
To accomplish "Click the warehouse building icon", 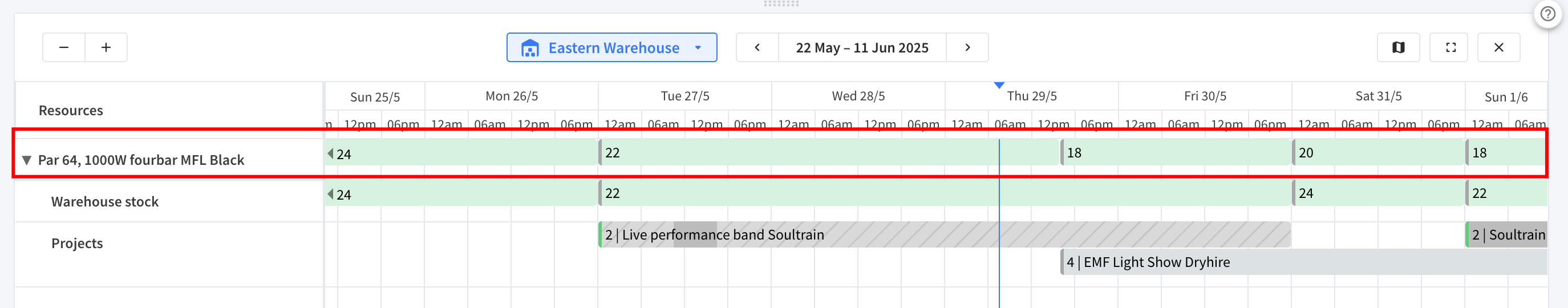I will pyautogui.click(x=530, y=48).
